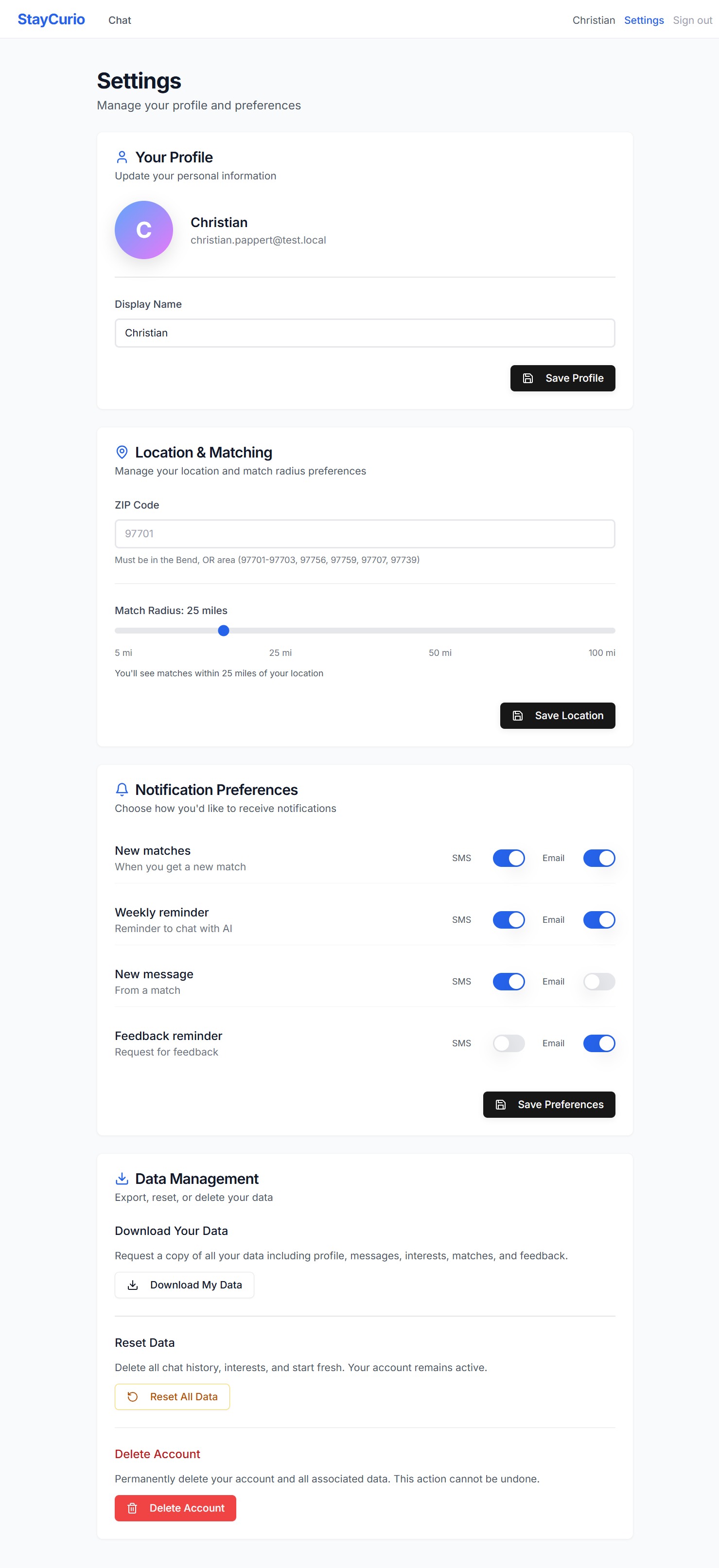Click the Match Radius slider handle
719x1568 pixels.
pos(224,630)
